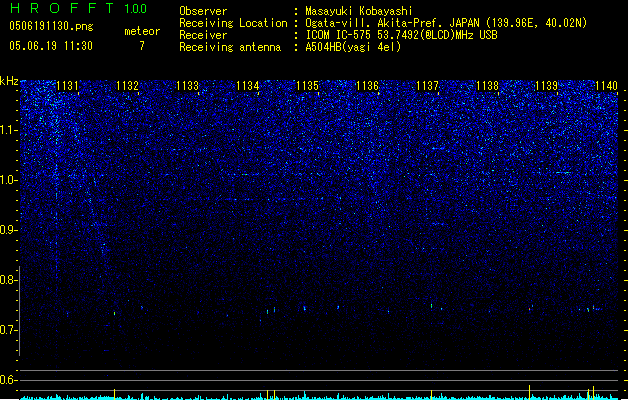The width and height of the screenshot is (629, 400).
Task: Click the 1137 time axis marker
Action: click(427, 86)
